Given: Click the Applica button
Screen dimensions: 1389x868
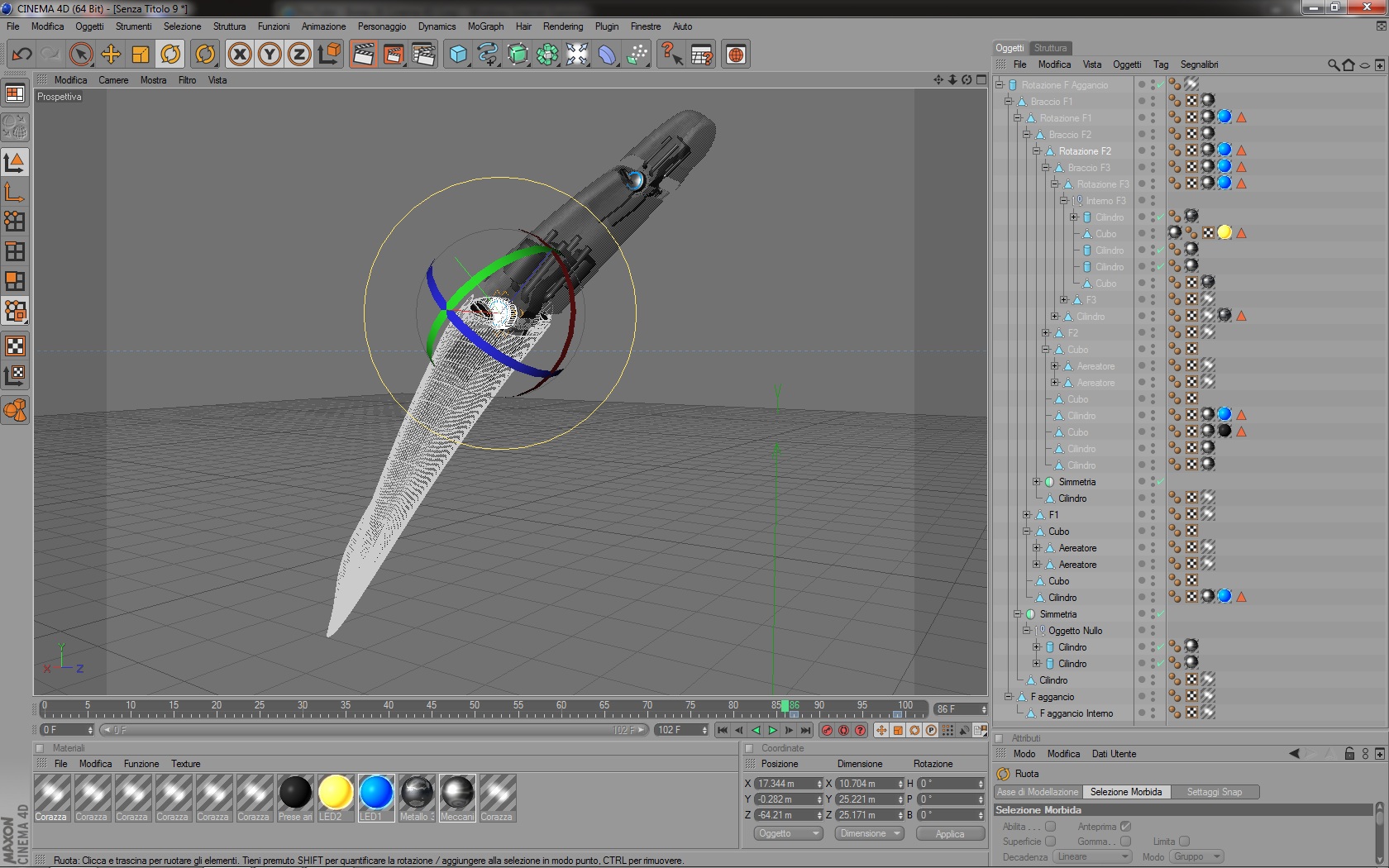Looking at the screenshot, I should coord(950,834).
